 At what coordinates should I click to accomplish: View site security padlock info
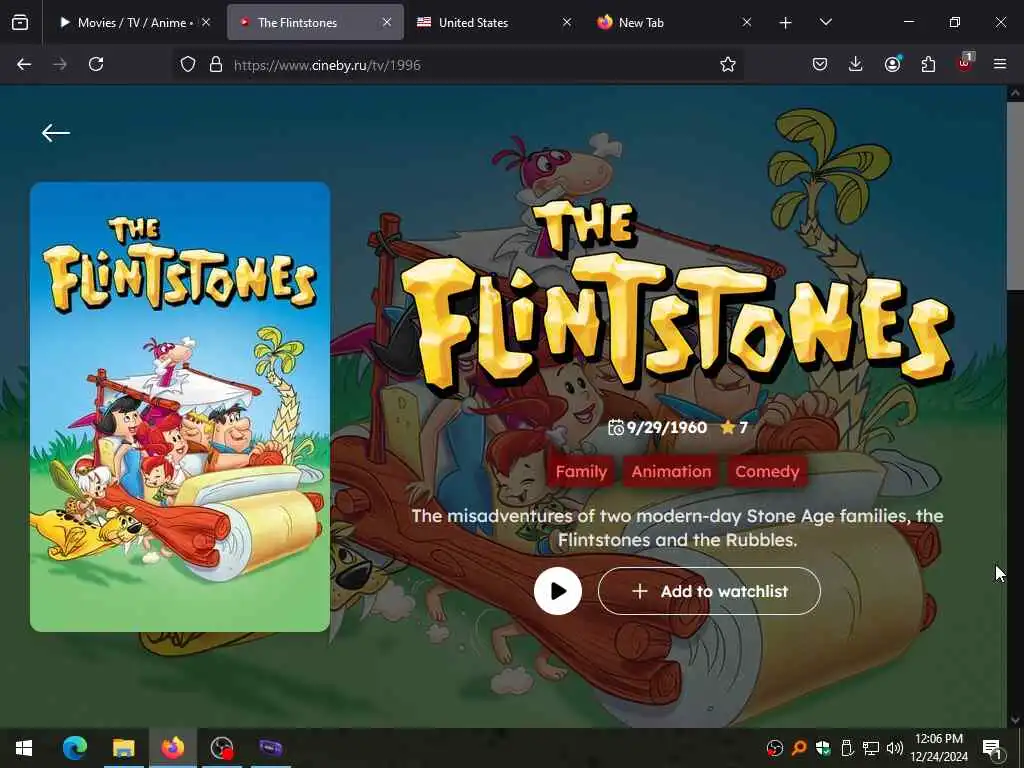216,65
